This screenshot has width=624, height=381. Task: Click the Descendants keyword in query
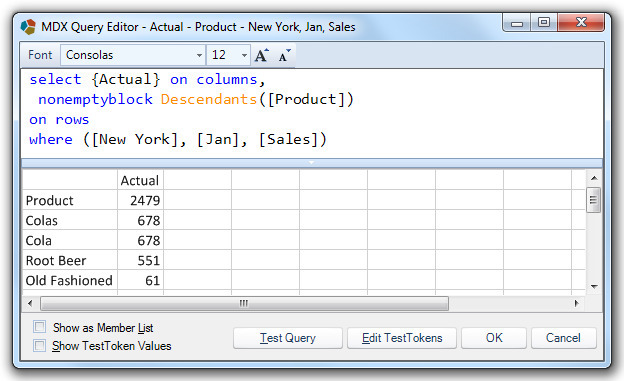tap(209, 99)
